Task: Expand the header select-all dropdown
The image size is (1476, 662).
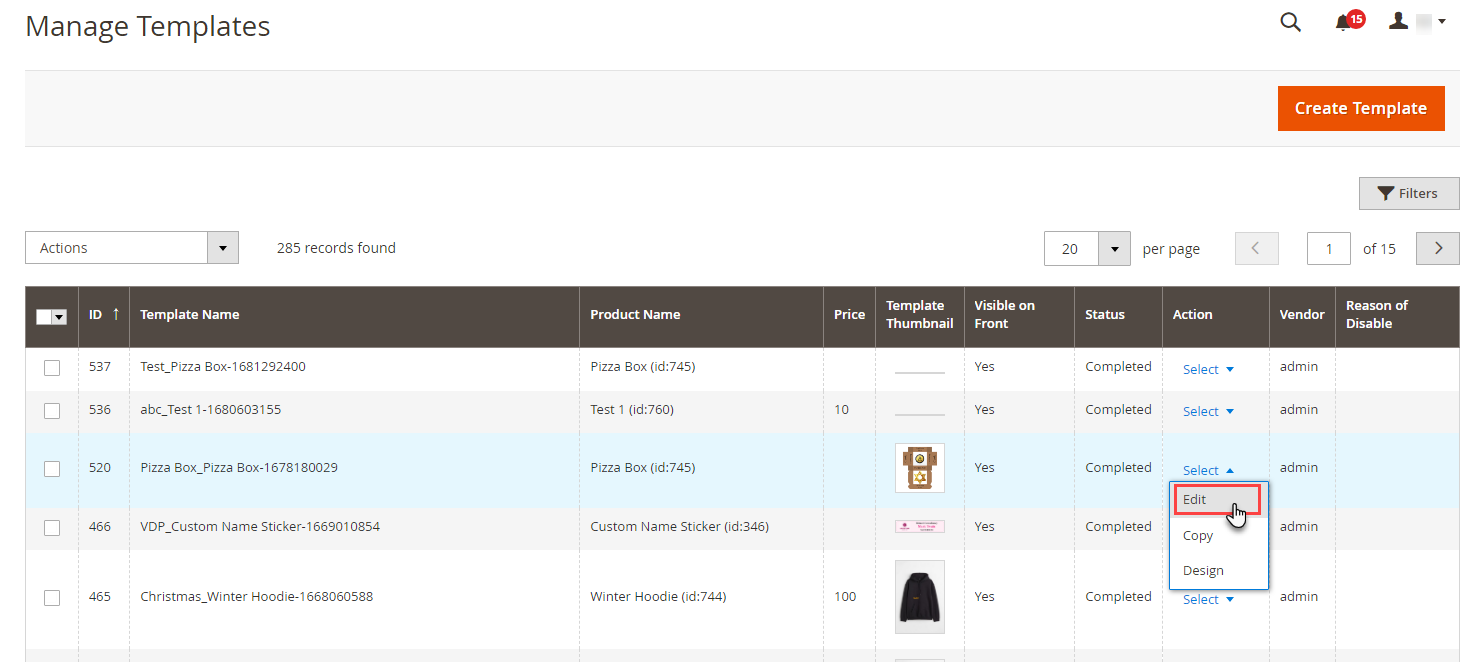Action: (59, 316)
